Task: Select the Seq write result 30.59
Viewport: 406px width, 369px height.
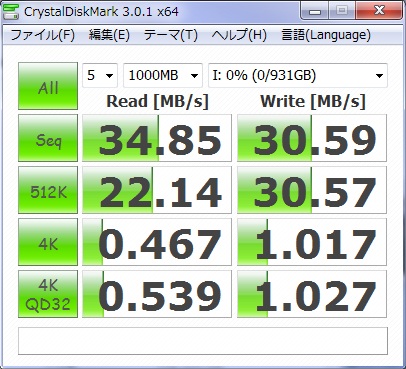Action: coord(312,138)
